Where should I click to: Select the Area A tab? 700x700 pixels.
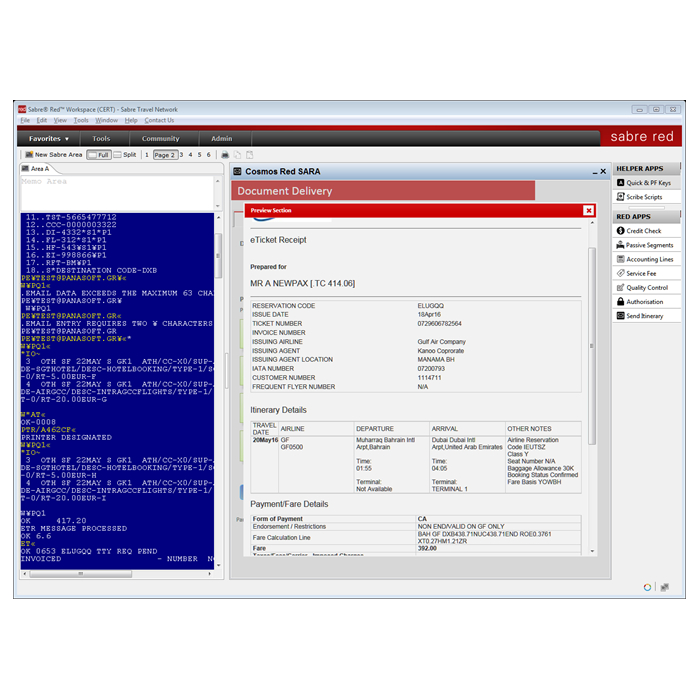37,169
